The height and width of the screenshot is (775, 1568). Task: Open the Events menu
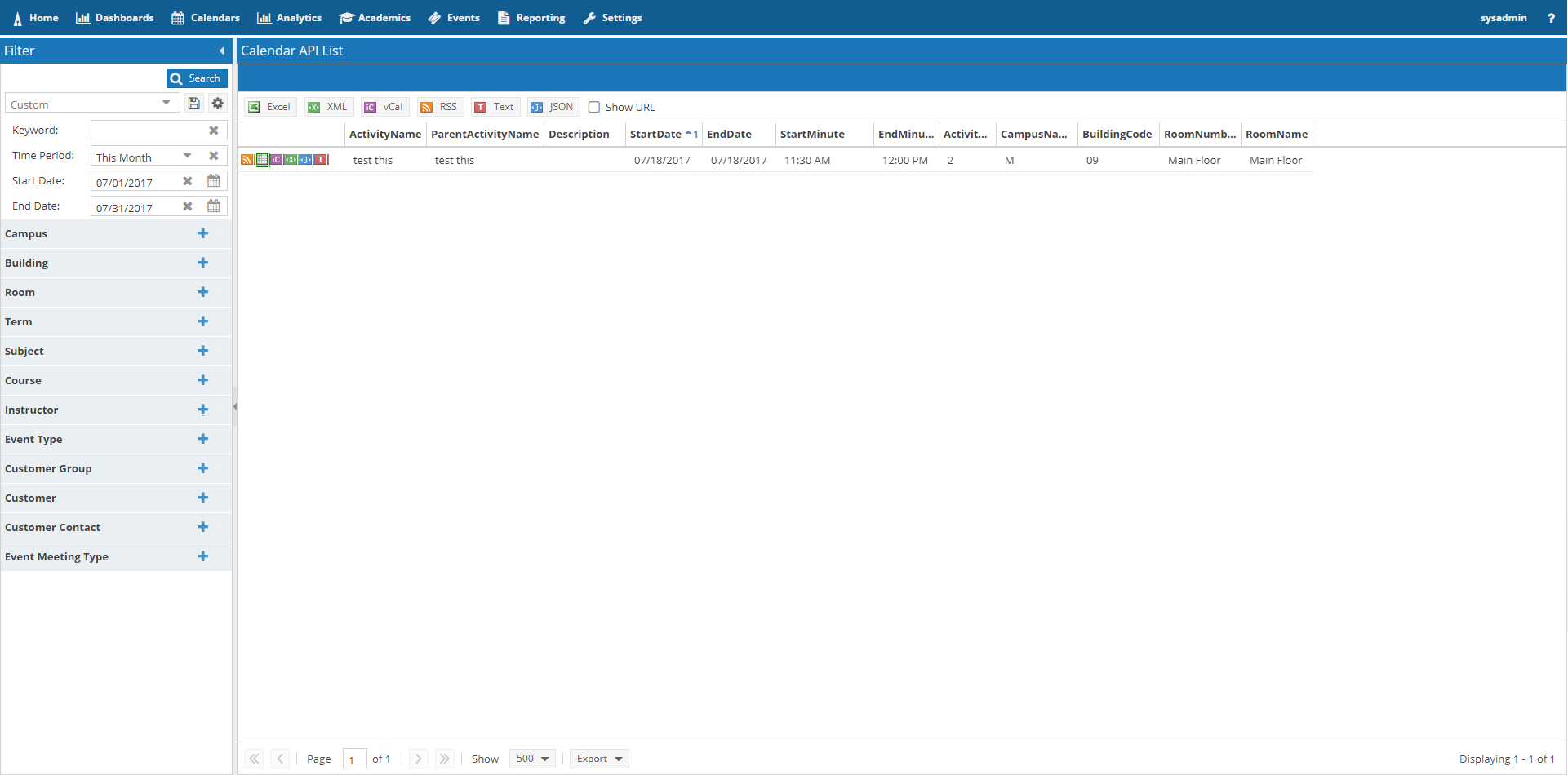(454, 18)
